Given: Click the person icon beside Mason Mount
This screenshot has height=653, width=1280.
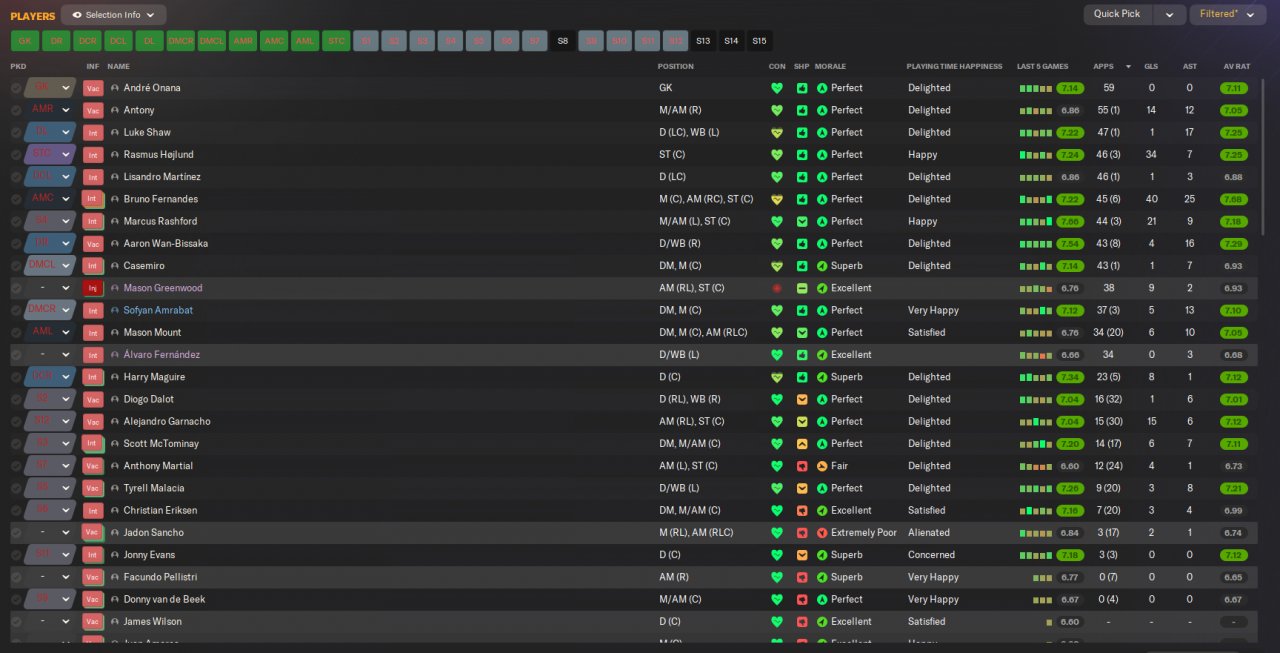Looking at the screenshot, I should pyautogui.click(x=115, y=332).
